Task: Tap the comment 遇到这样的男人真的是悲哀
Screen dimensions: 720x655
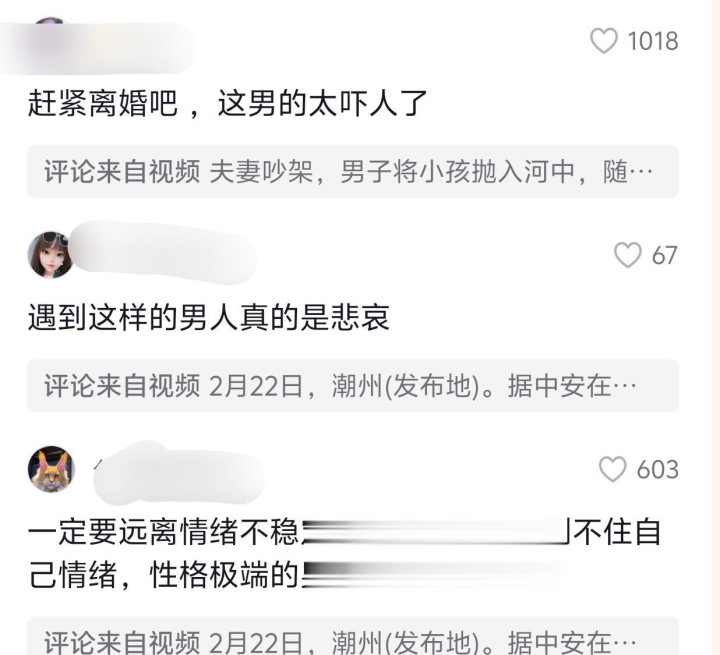Action: 209,317
